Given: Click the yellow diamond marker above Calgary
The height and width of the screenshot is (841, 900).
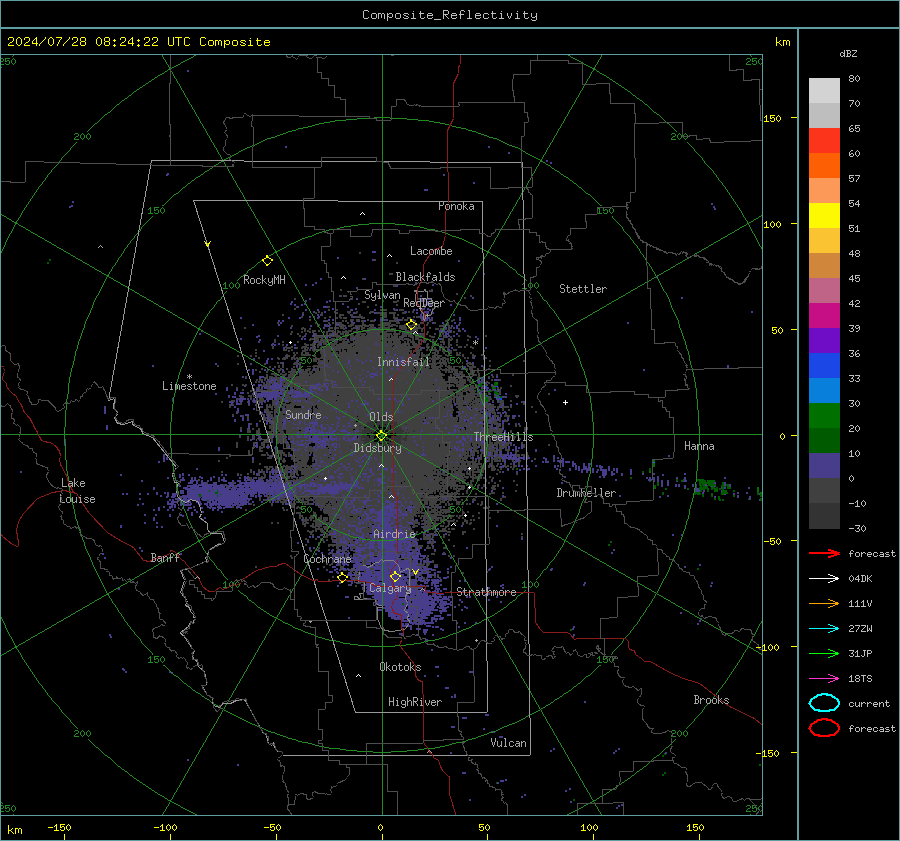Looking at the screenshot, I should pyautogui.click(x=395, y=576).
